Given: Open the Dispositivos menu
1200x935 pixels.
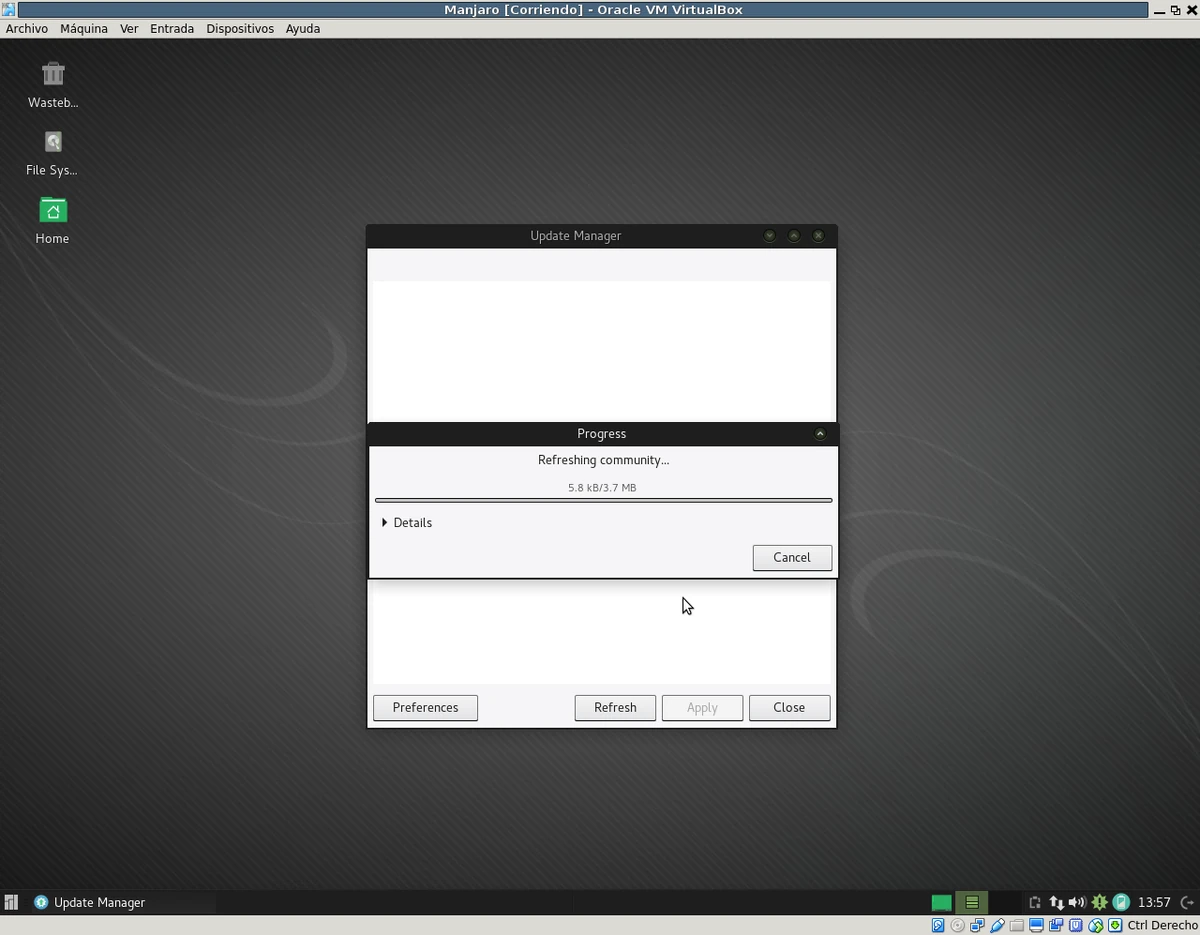Looking at the screenshot, I should [240, 28].
